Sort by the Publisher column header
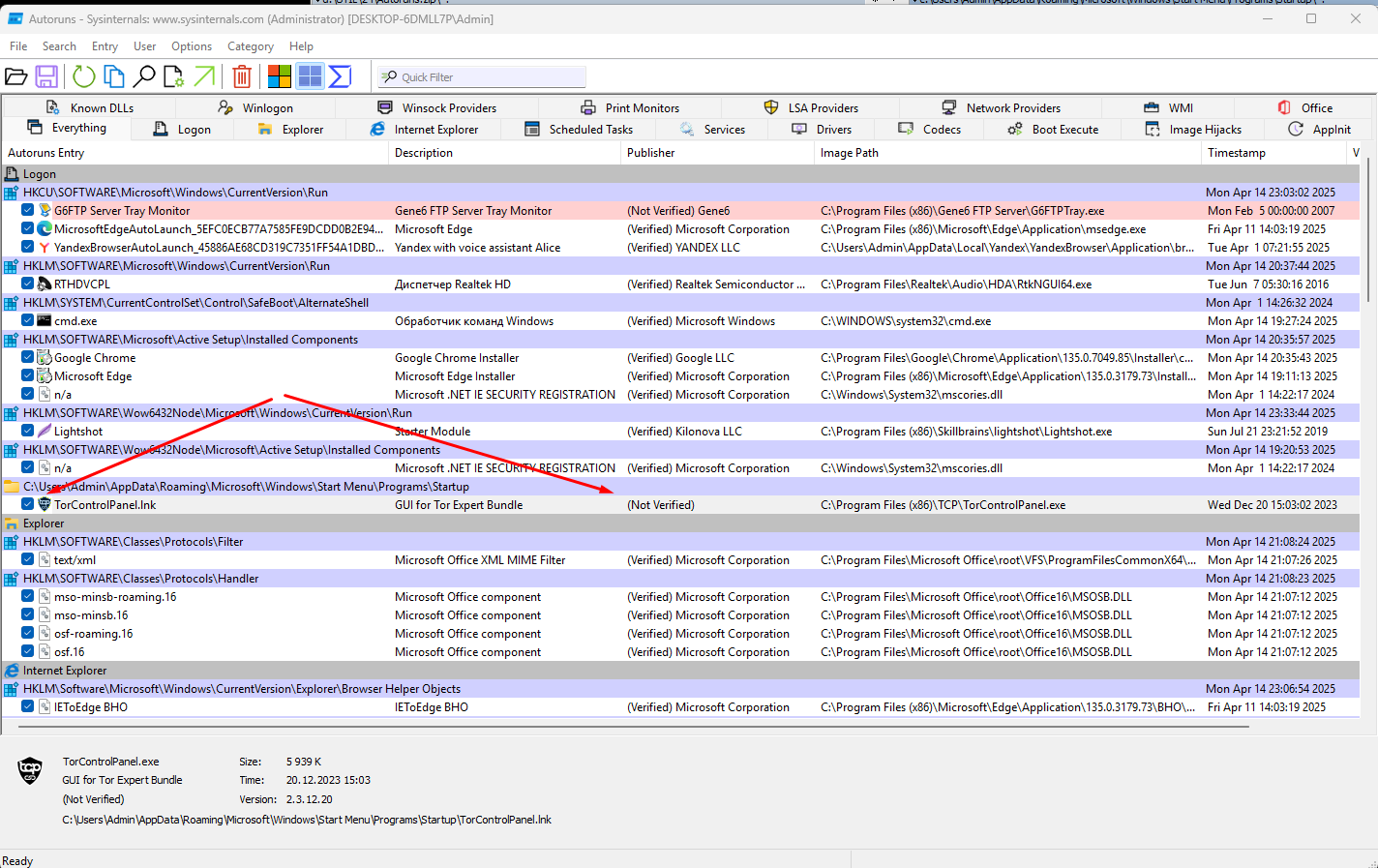 pyautogui.click(x=651, y=153)
